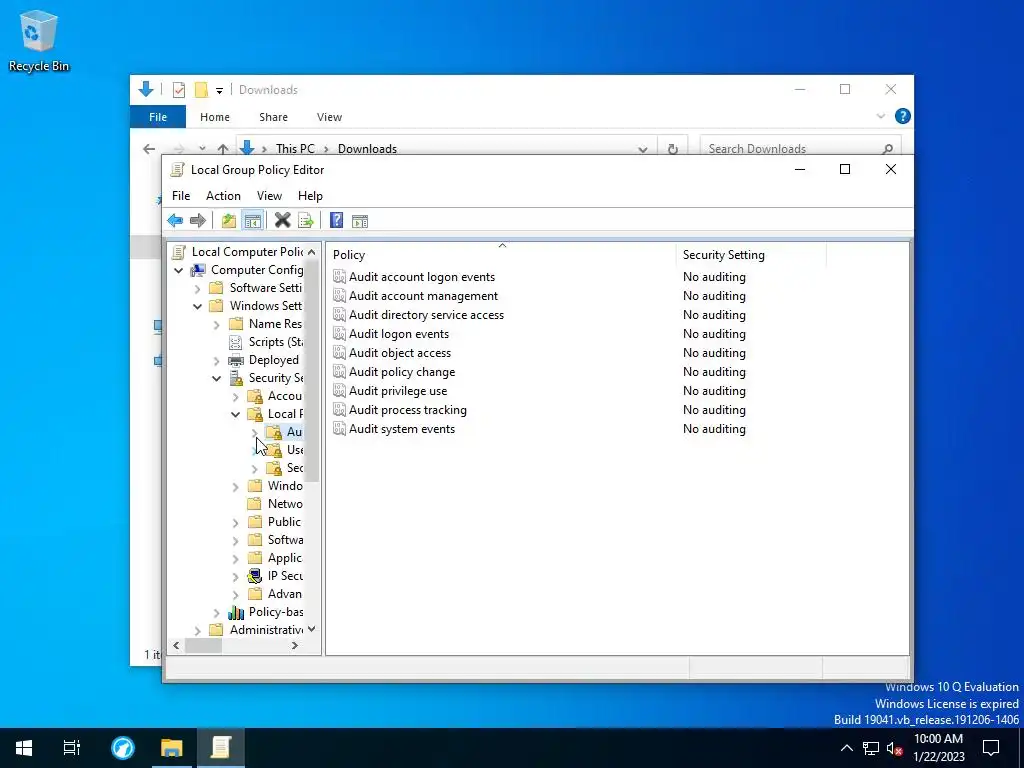The height and width of the screenshot is (768, 1024).
Task: Click the Security Settings tree node icon
Action: pos(236,378)
